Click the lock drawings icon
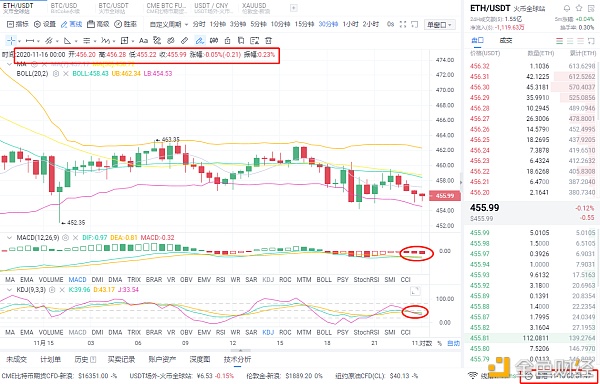 pos(227,41)
